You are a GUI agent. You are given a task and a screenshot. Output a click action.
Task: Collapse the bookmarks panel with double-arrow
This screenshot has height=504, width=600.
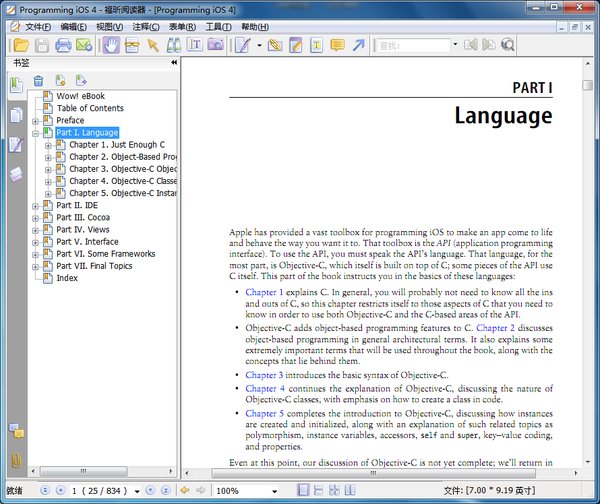(x=174, y=63)
